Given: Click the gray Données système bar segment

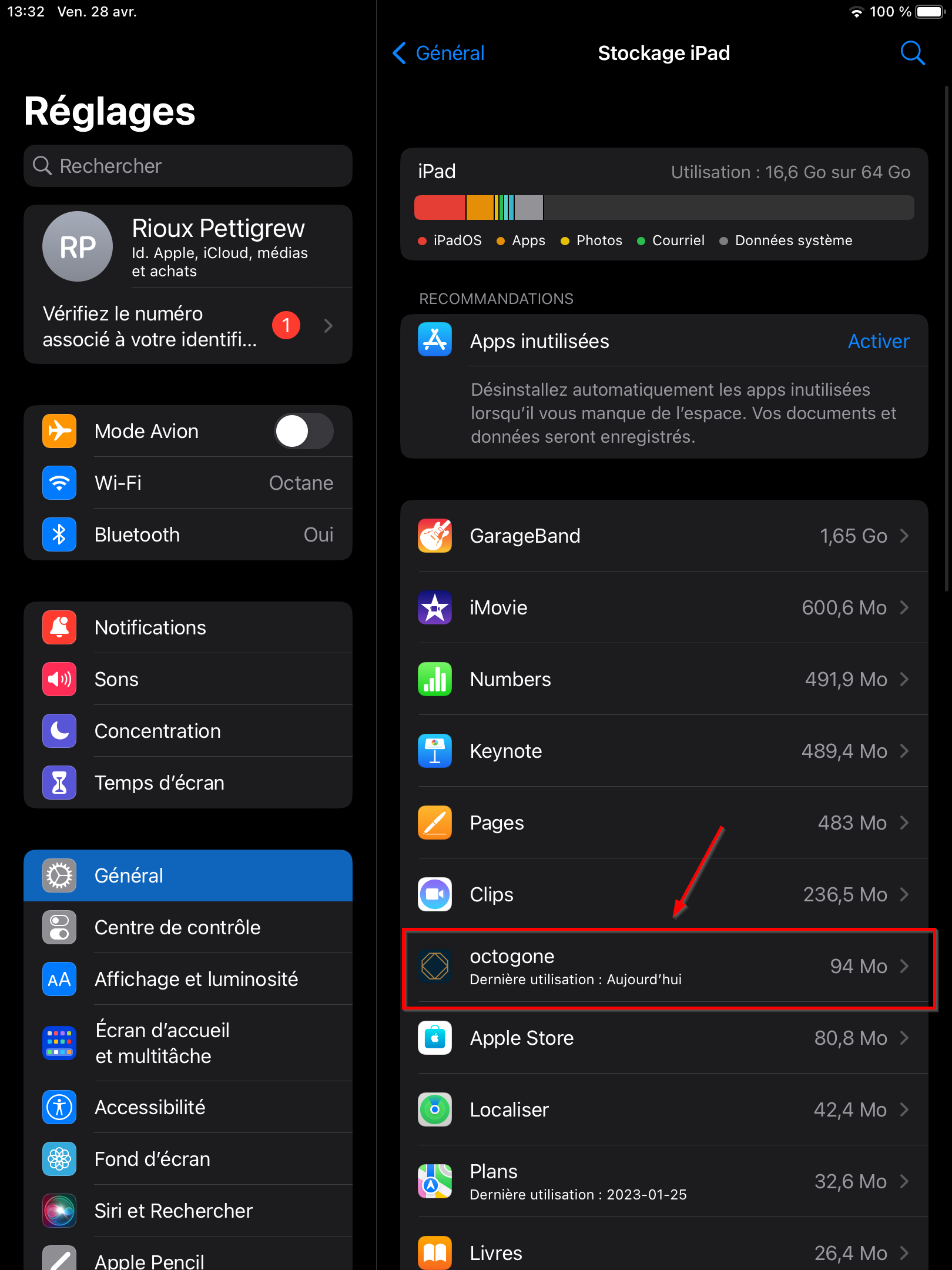Looking at the screenshot, I should (529, 208).
